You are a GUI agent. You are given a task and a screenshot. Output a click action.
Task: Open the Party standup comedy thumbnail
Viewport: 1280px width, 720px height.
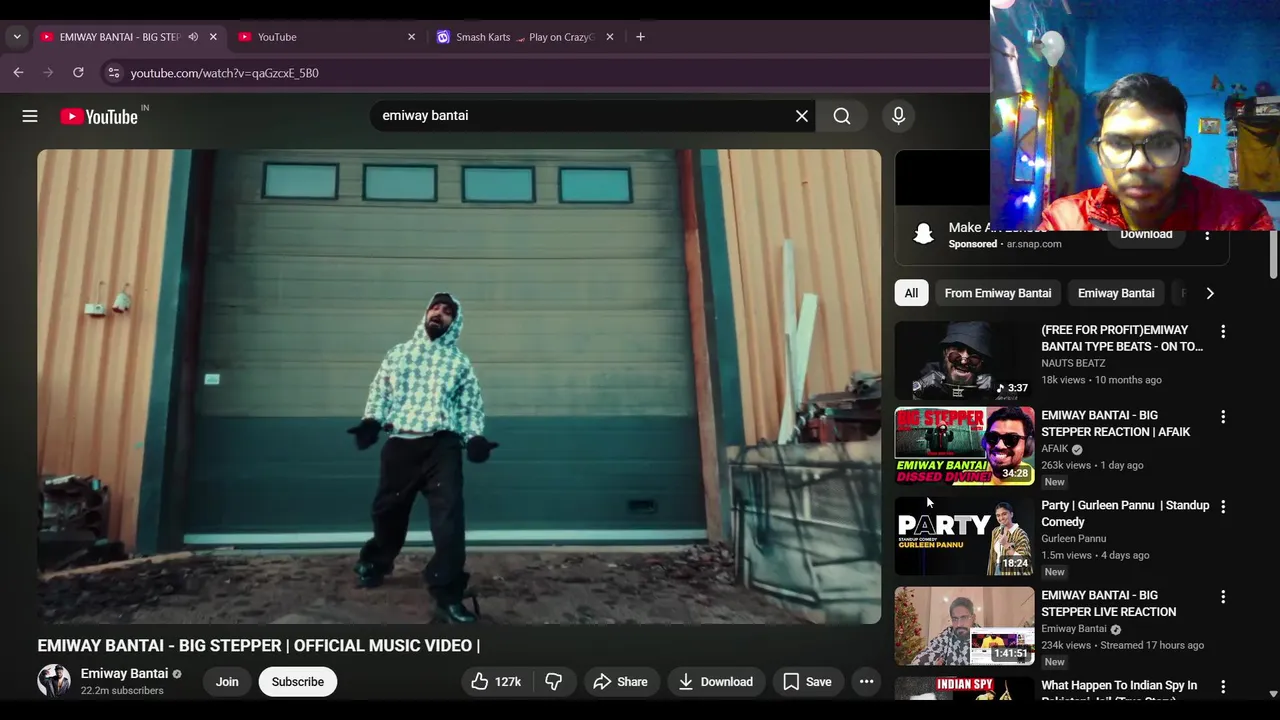(x=964, y=536)
